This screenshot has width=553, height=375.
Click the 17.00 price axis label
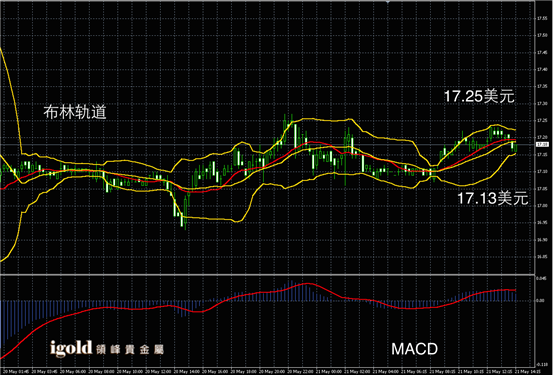(542, 205)
